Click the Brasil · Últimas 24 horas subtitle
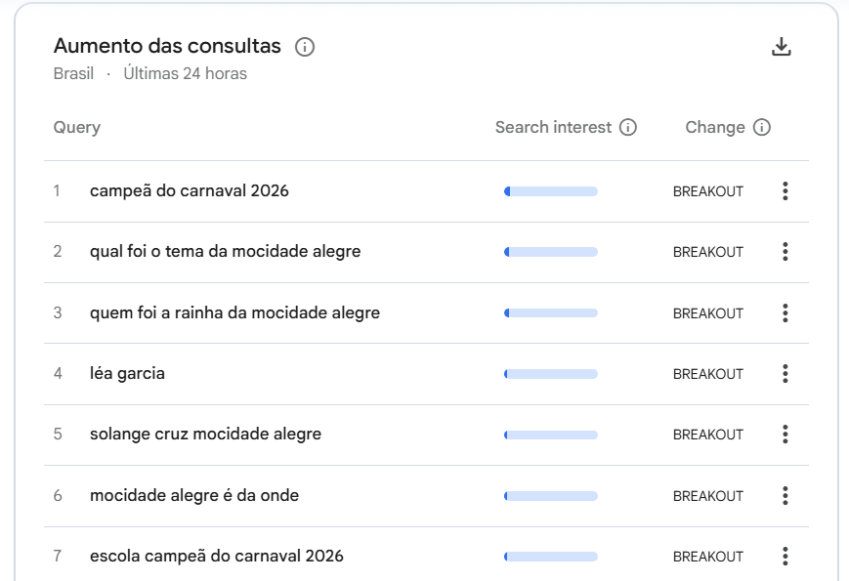This screenshot has width=849, height=581. tap(149, 72)
